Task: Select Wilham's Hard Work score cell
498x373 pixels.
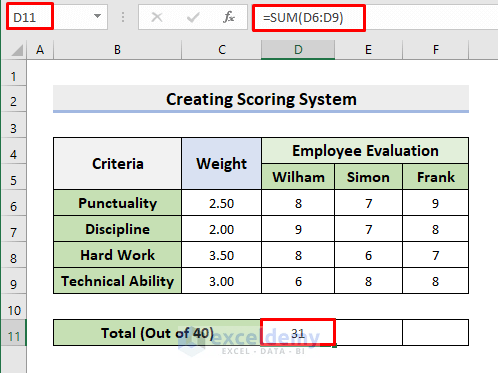Action: coord(298,255)
